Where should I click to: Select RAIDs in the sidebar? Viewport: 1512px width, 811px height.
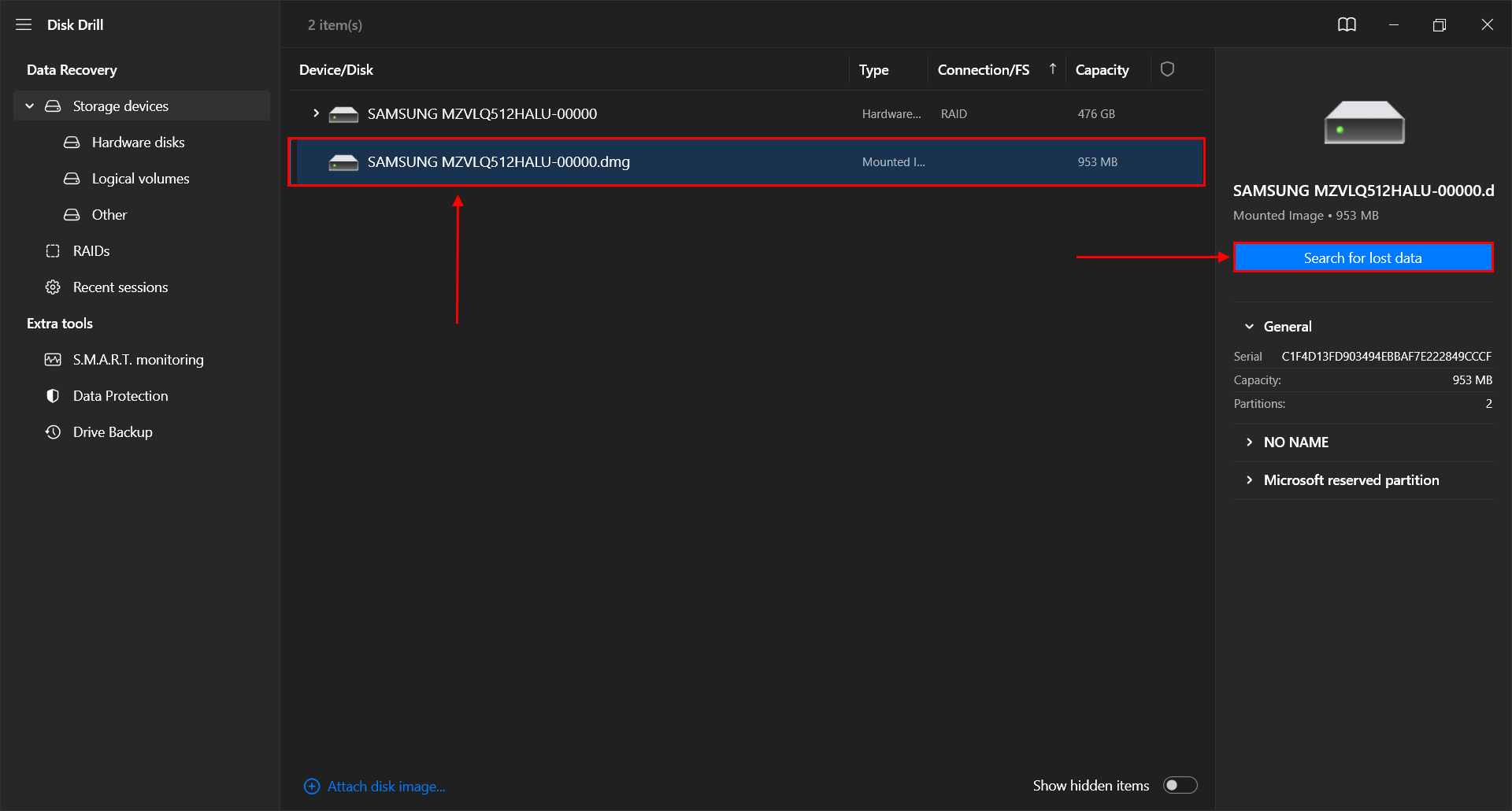click(x=91, y=251)
